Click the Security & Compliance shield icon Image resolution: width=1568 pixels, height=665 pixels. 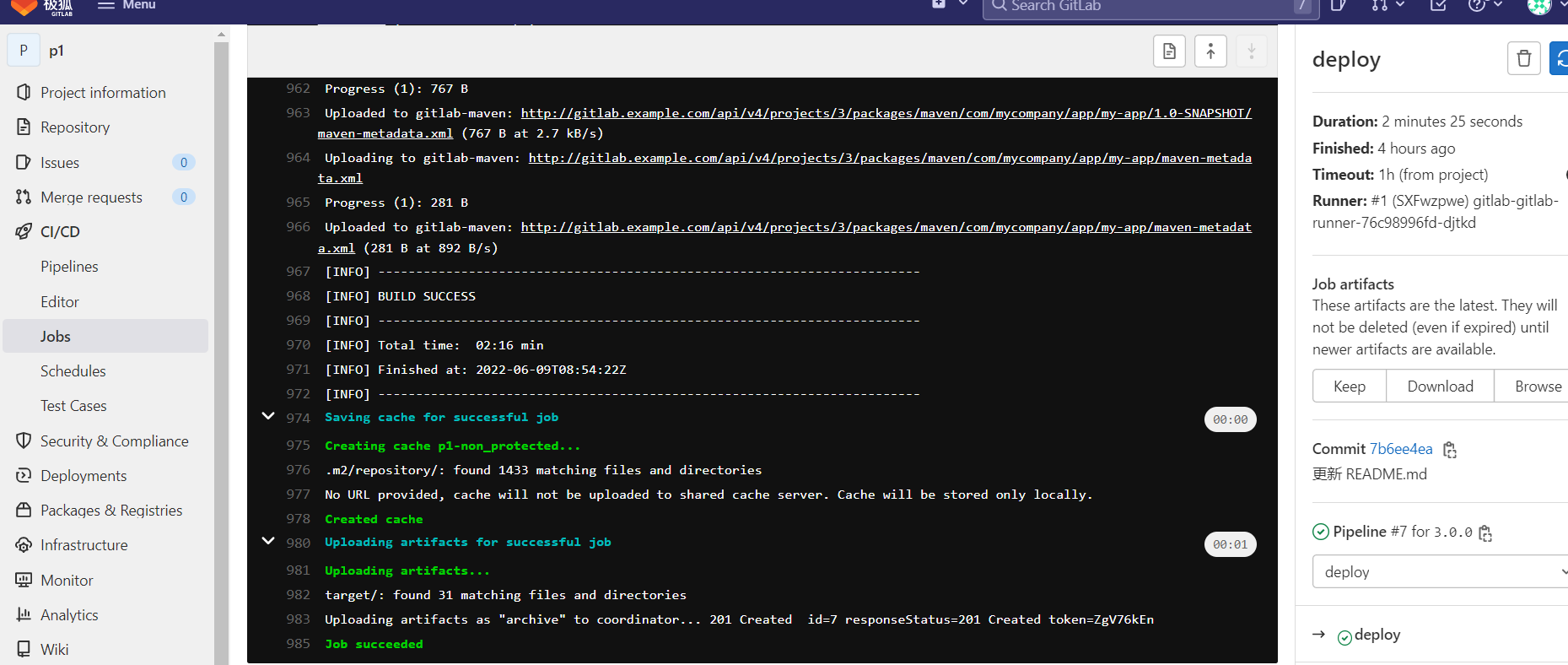point(24,441)
